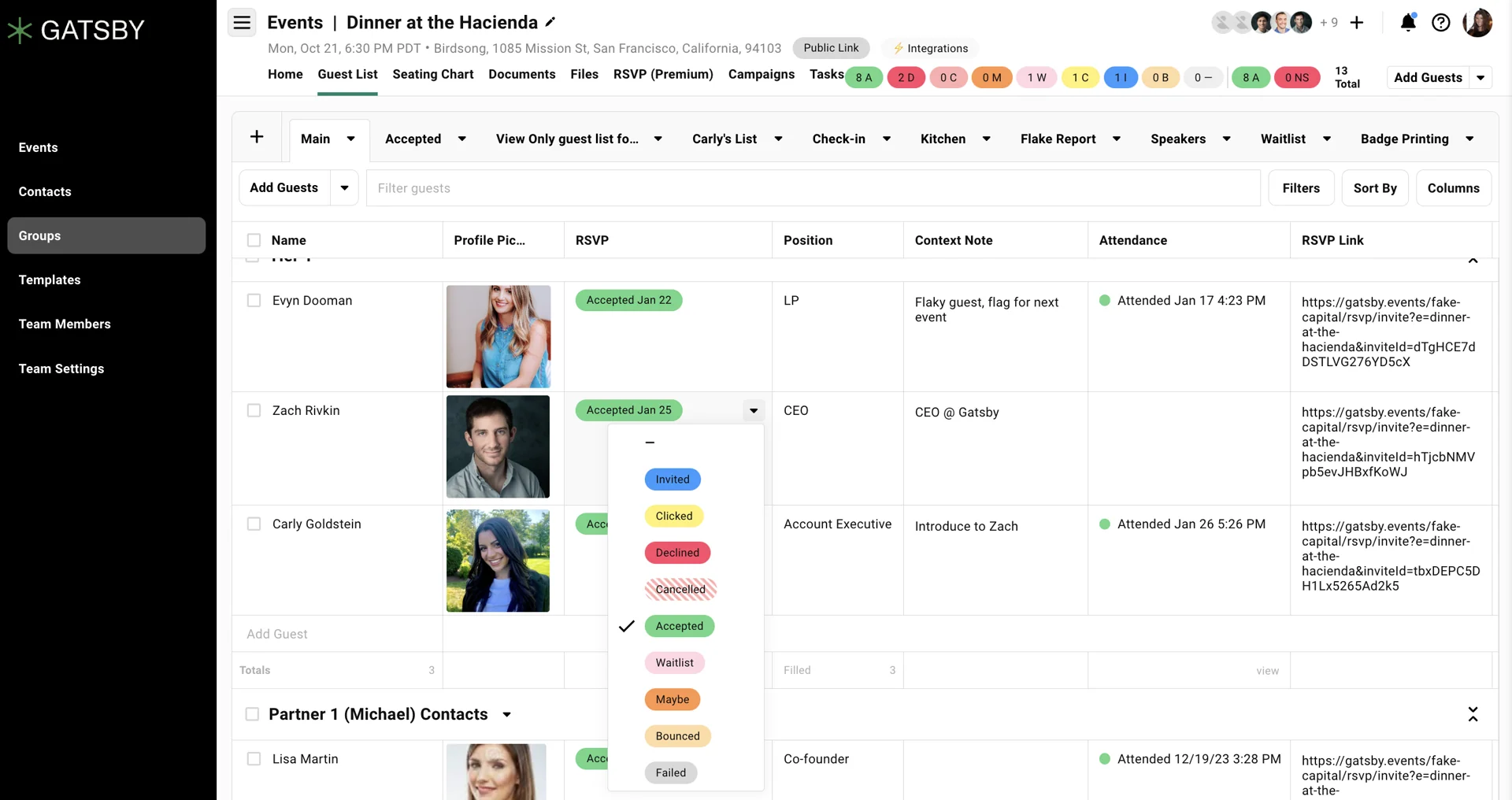Choose Cancelled in the RSVP menu
The image size is (1512, 800).
click(681, 589)
